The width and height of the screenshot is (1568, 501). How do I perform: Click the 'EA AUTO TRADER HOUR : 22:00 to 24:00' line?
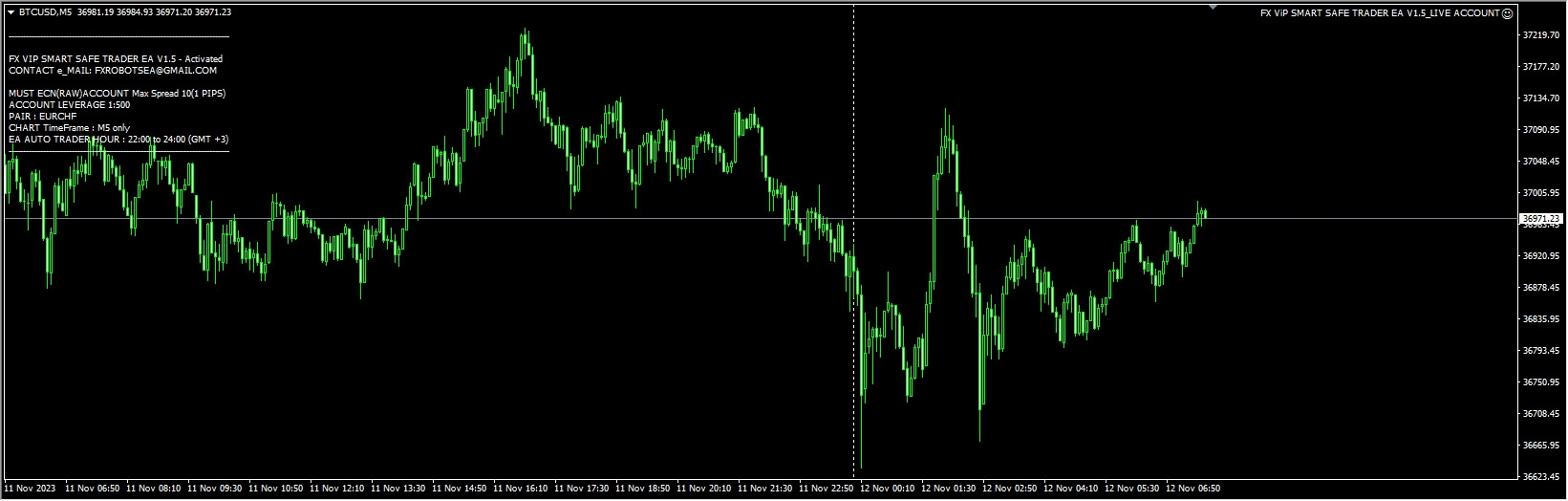click(x=118, y=140)
